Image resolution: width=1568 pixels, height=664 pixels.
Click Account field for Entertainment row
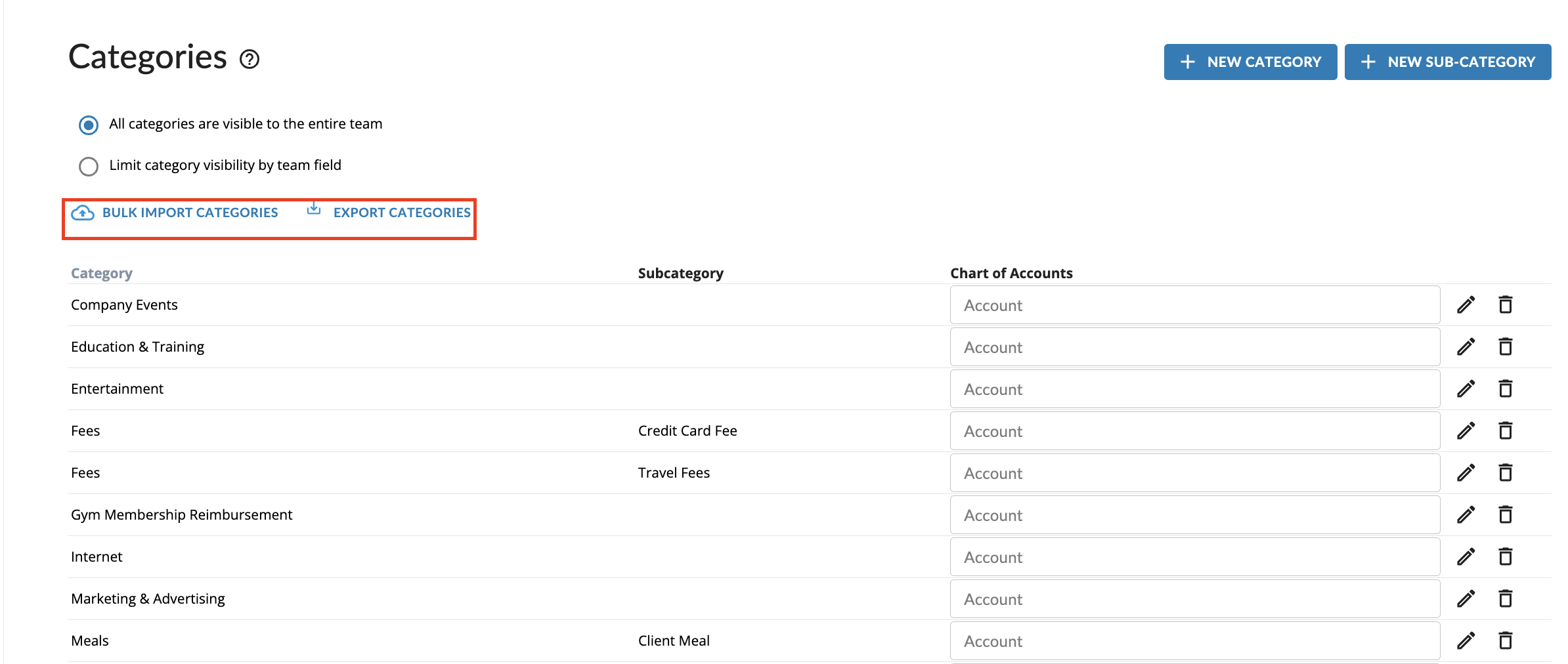tap(1194, 389)
